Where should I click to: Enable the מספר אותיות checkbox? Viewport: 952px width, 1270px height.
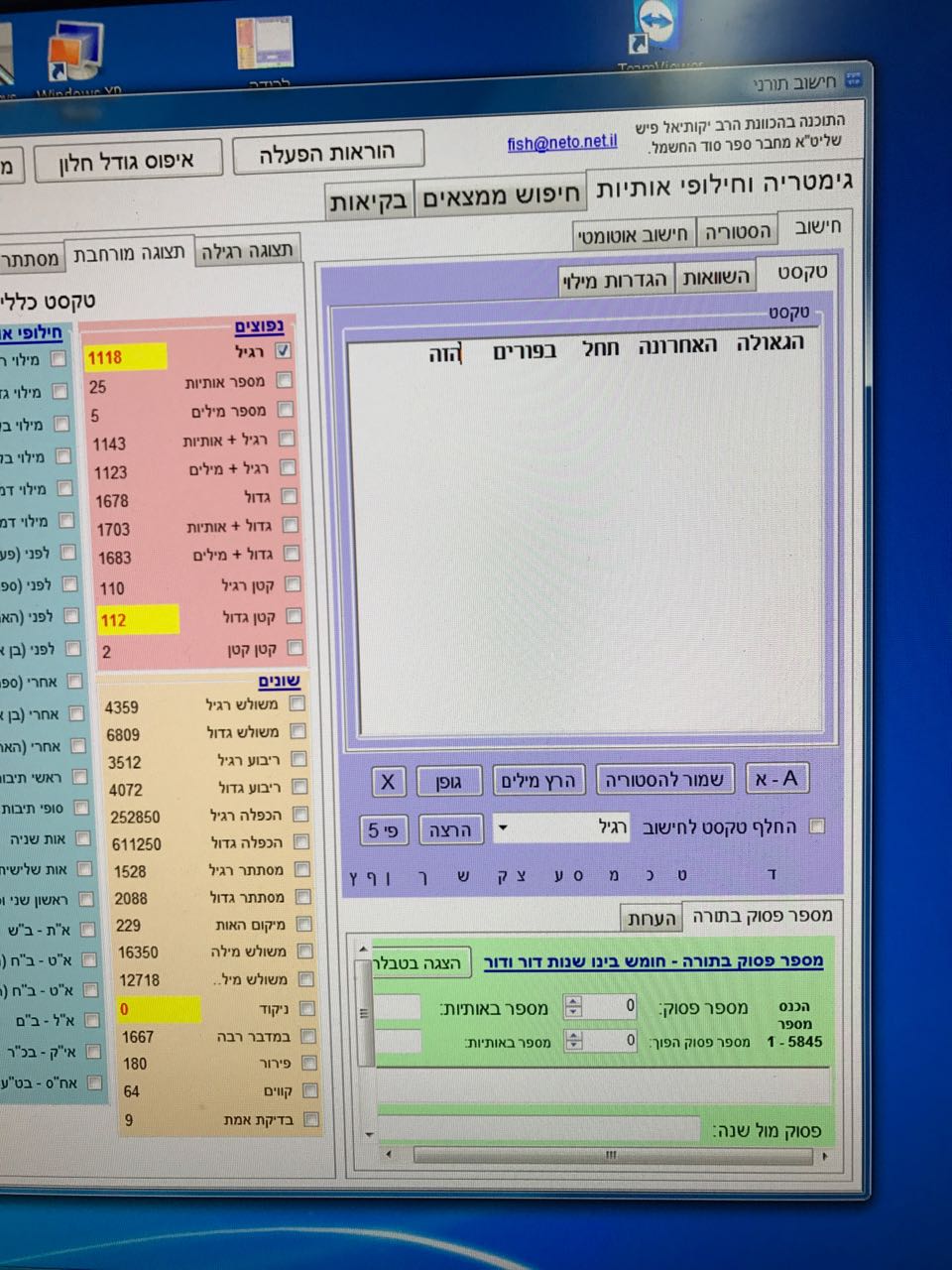[x=285, y=380]
